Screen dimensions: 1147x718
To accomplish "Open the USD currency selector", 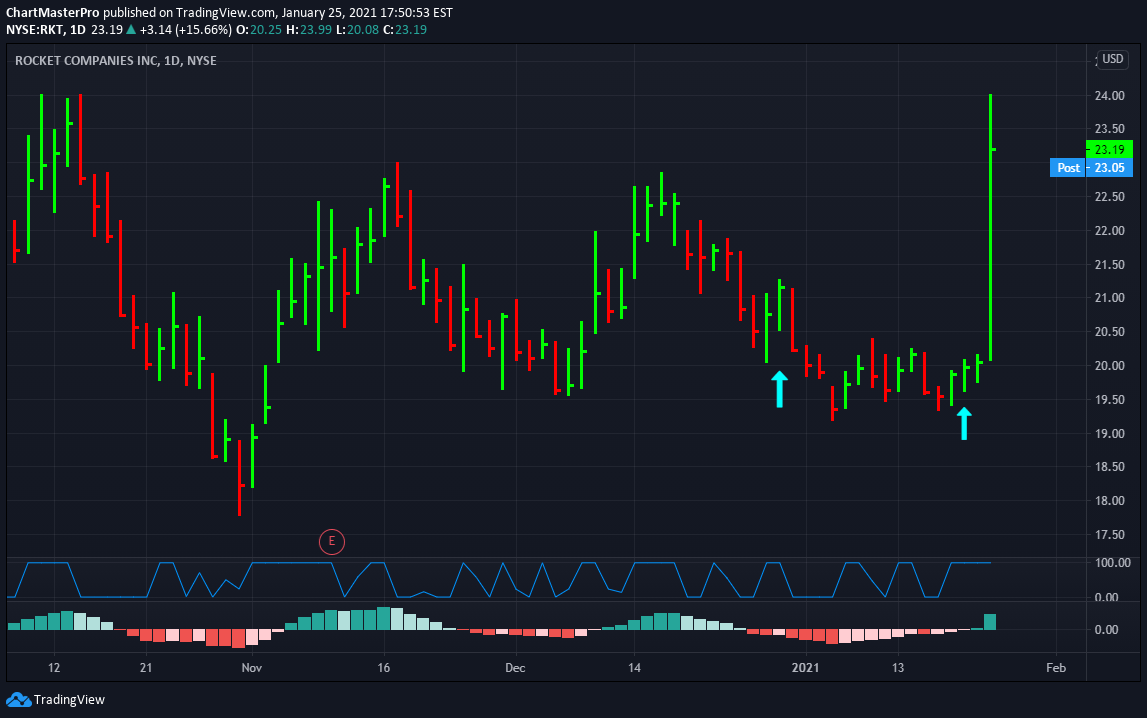I will 1112,59.
